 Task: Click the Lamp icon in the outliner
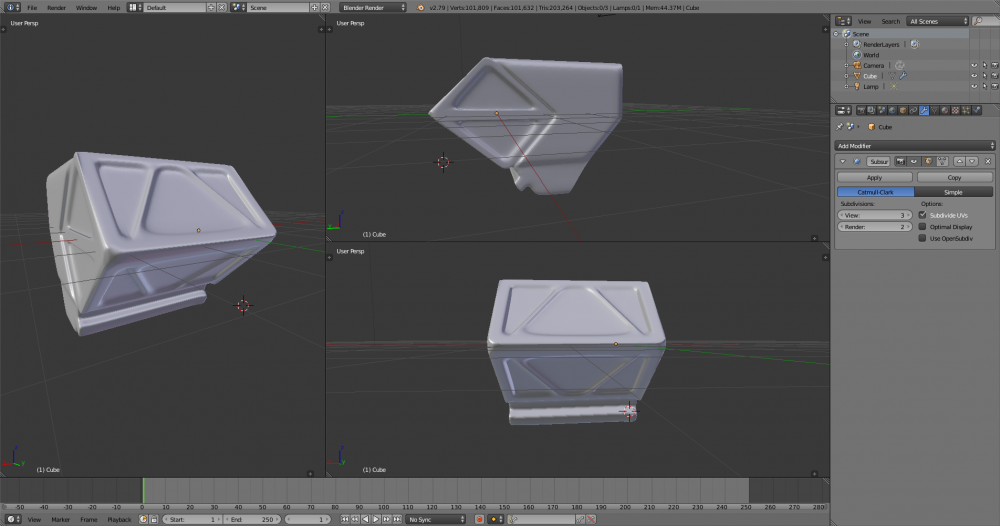click(855, 87)
